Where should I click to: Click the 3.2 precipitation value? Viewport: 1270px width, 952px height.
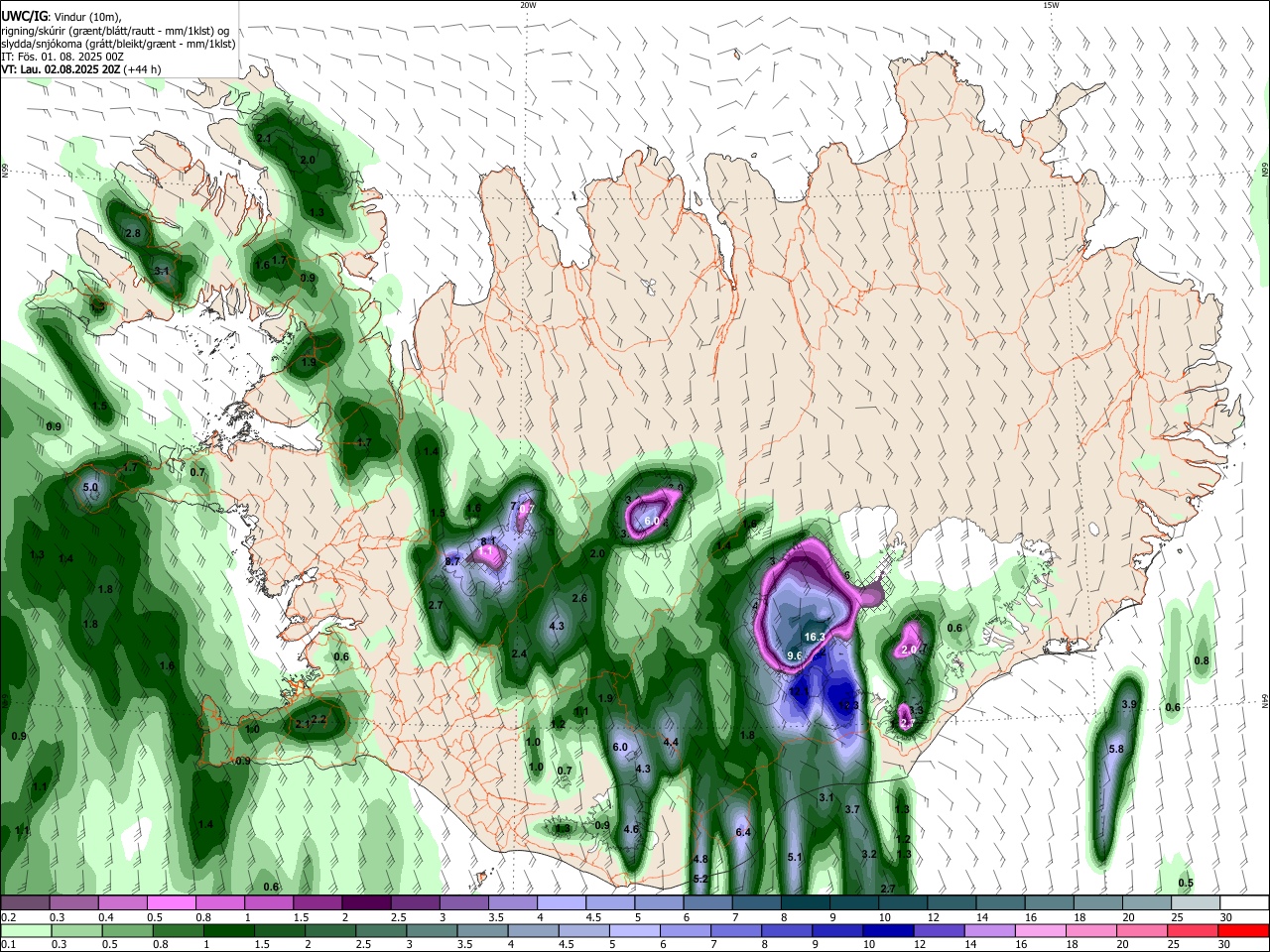[869, 854]
